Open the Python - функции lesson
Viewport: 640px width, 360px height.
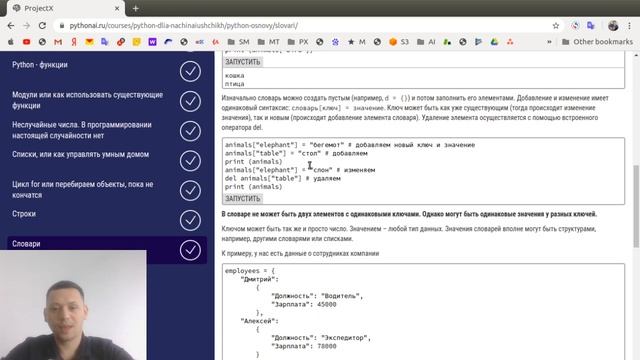(x=40, y=64)
